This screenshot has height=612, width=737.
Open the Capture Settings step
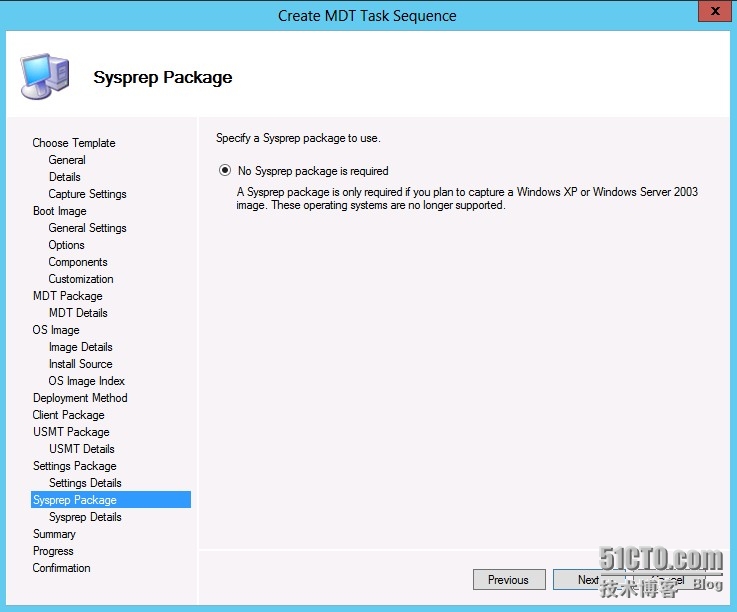pos(87,194)
